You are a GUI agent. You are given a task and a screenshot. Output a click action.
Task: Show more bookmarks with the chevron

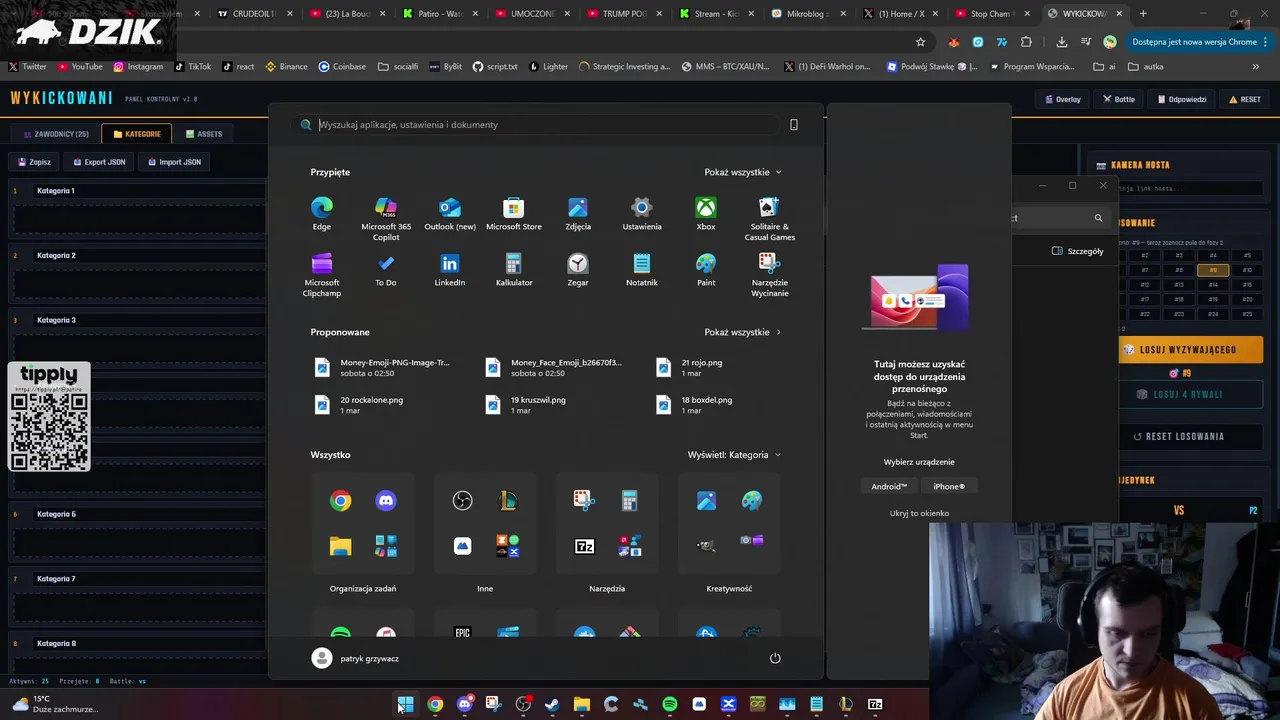click(1256, 67)
